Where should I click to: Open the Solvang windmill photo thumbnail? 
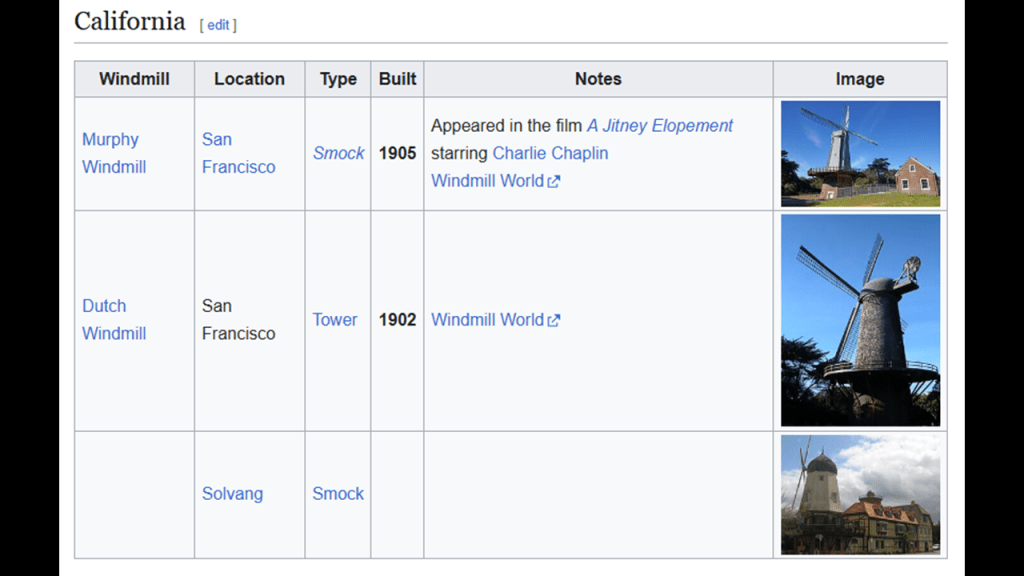pyautogui.click(x=860, y=494)
